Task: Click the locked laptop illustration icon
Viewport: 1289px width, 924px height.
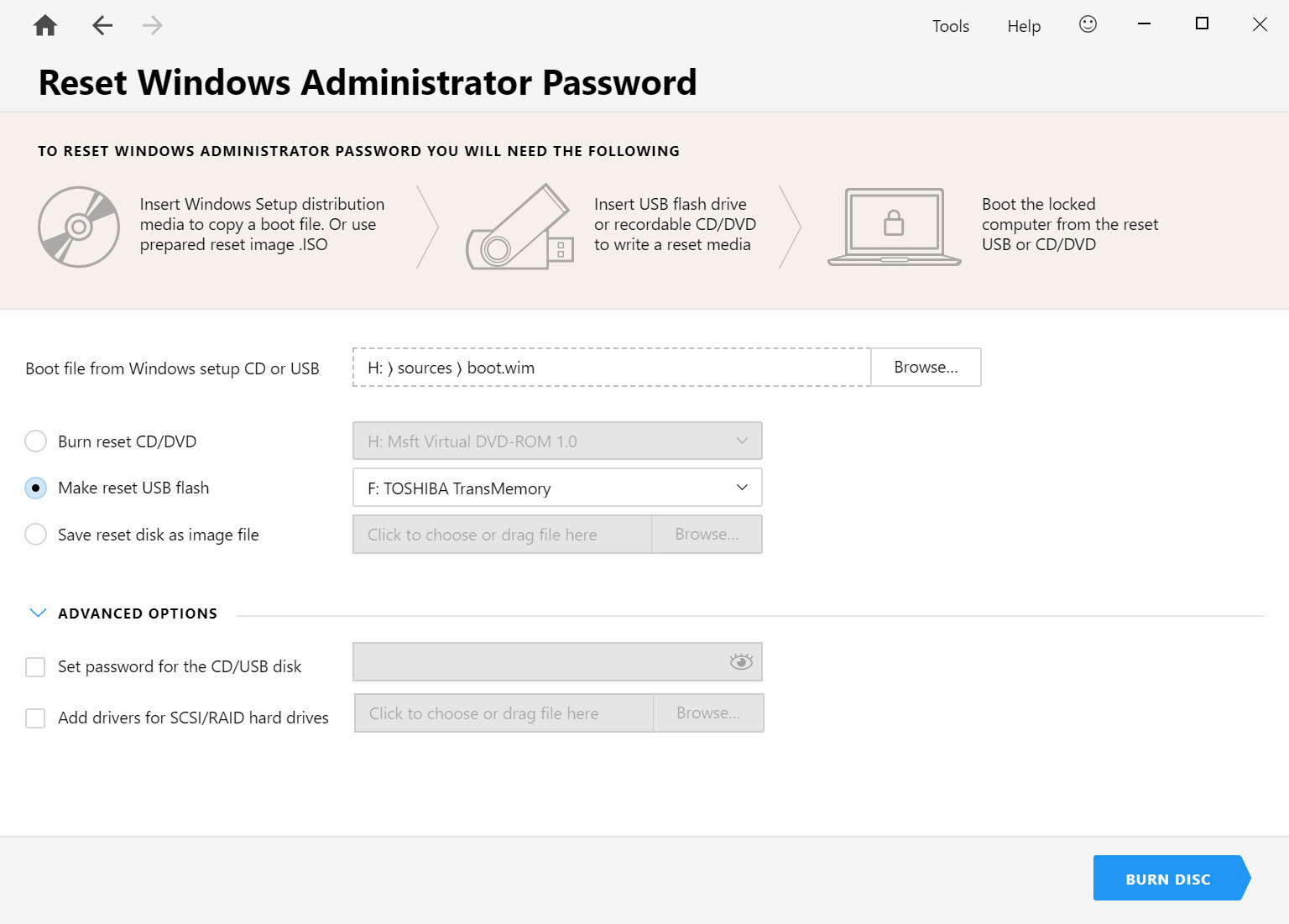Action: [x=894, y=227]
